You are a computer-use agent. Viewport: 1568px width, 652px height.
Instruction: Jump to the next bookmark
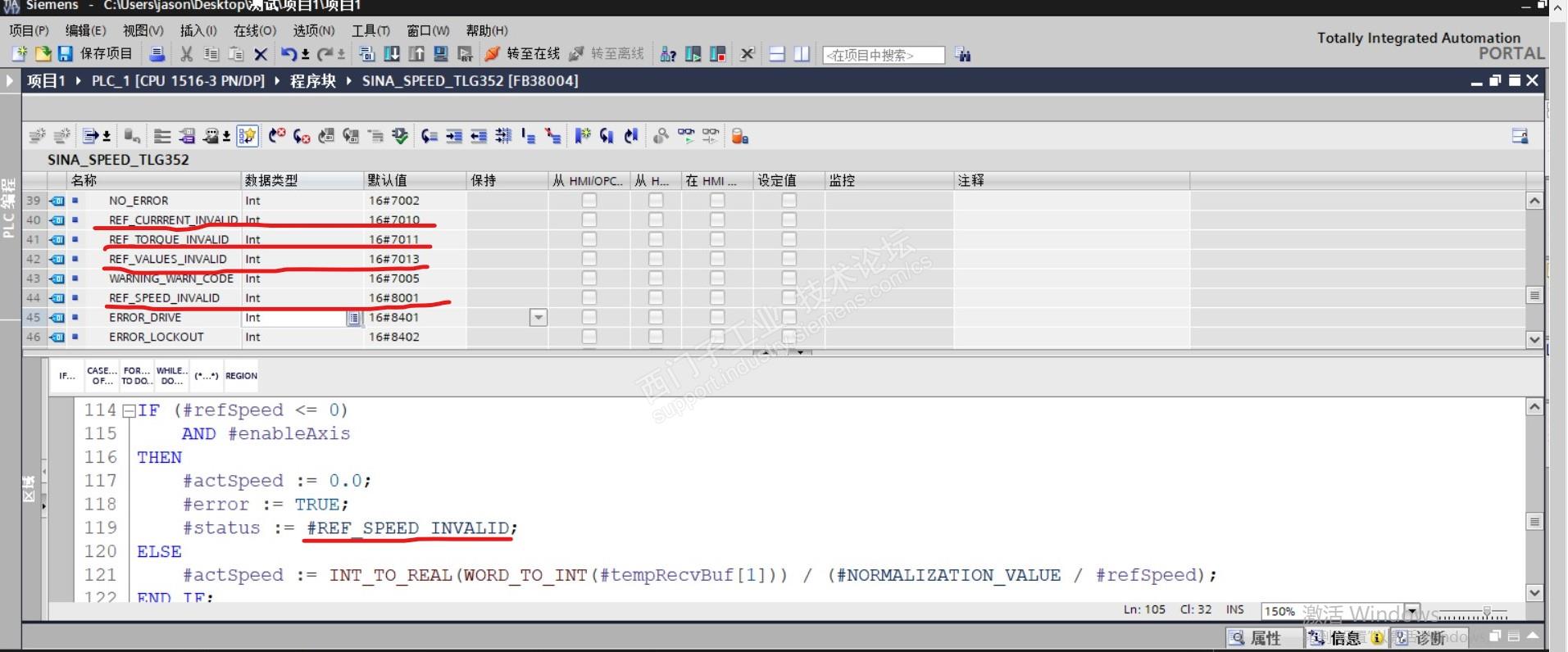tap(607, 136)
